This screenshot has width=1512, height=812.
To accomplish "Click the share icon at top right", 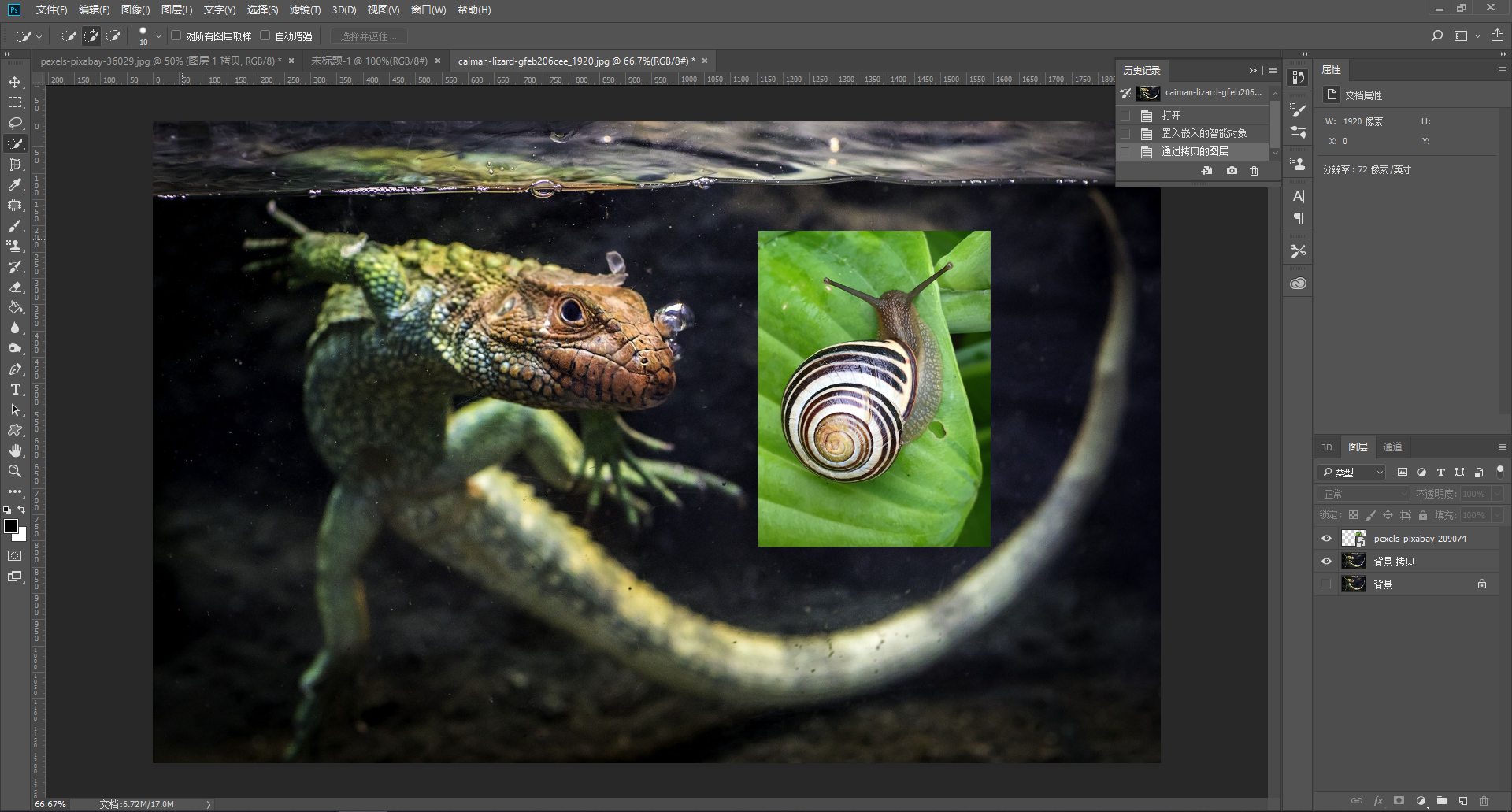I will click(1497, 35).
